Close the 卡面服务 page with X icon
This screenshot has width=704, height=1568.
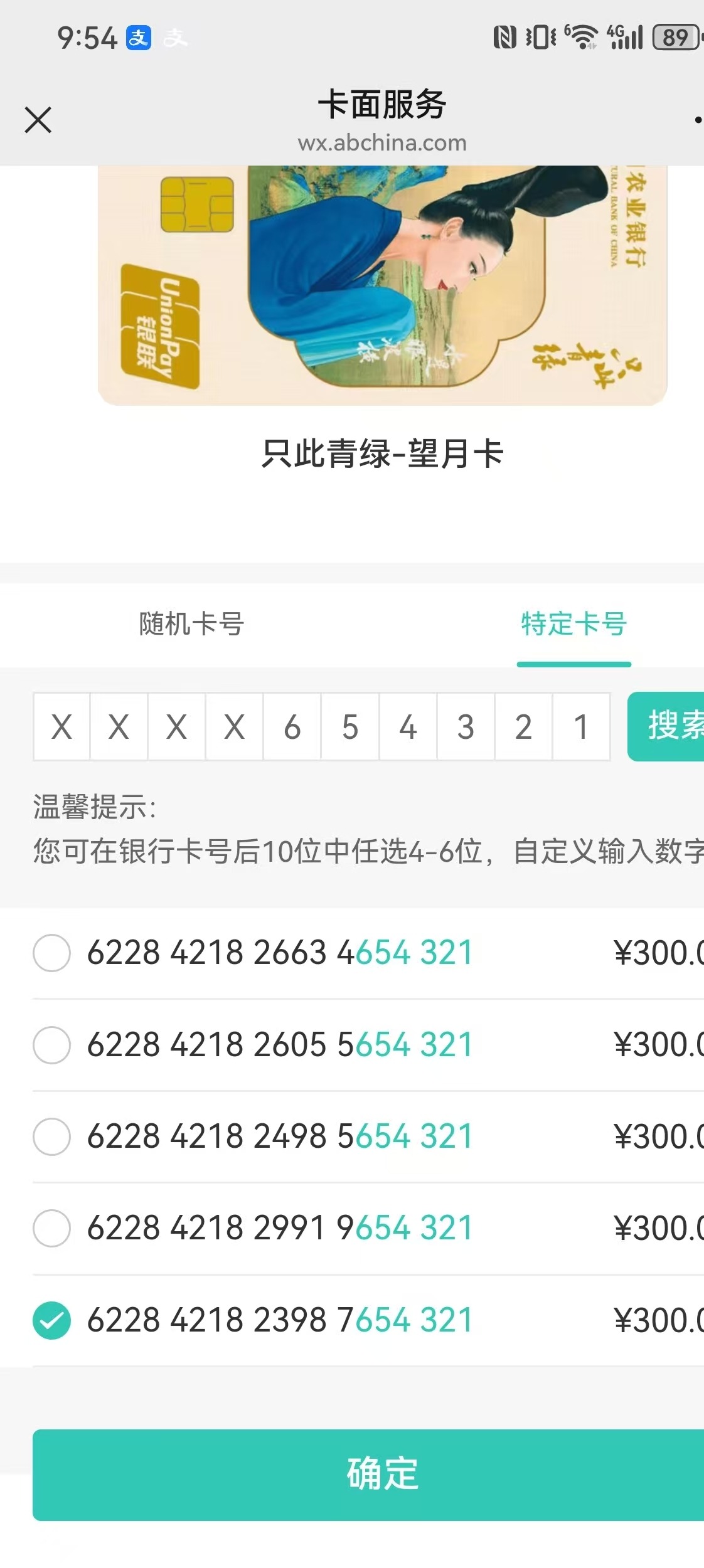(x=38, y=120)
